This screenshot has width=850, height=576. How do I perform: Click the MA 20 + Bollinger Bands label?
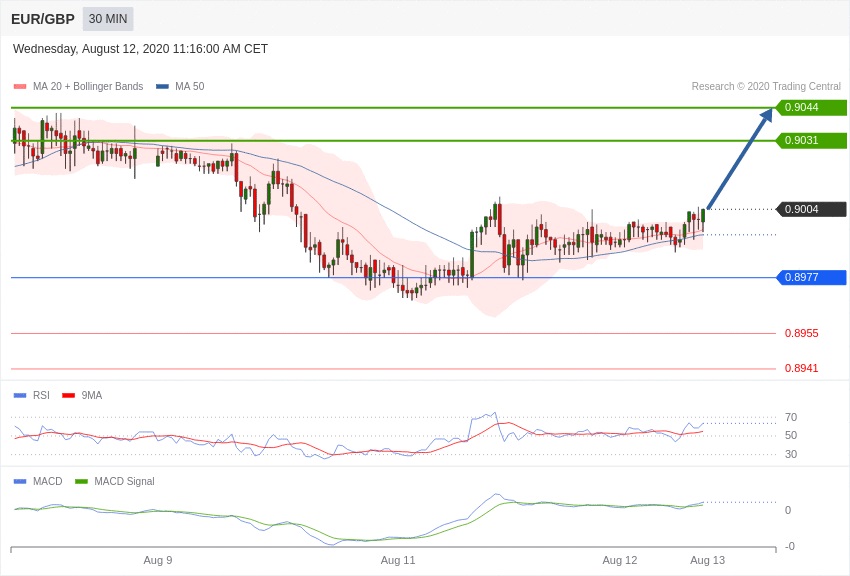click(88, 87)
